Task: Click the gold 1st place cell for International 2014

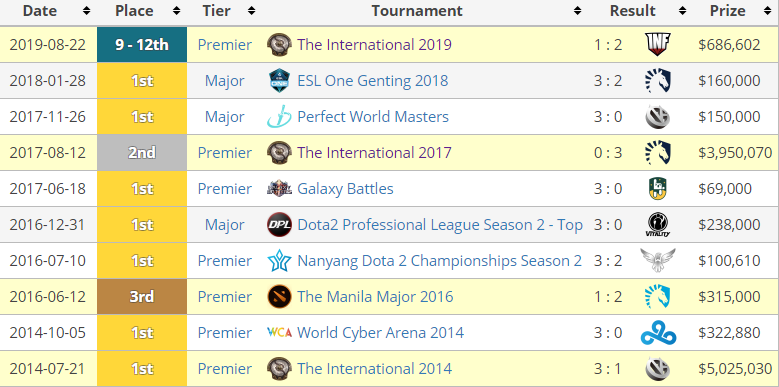Action: (142, 369)
